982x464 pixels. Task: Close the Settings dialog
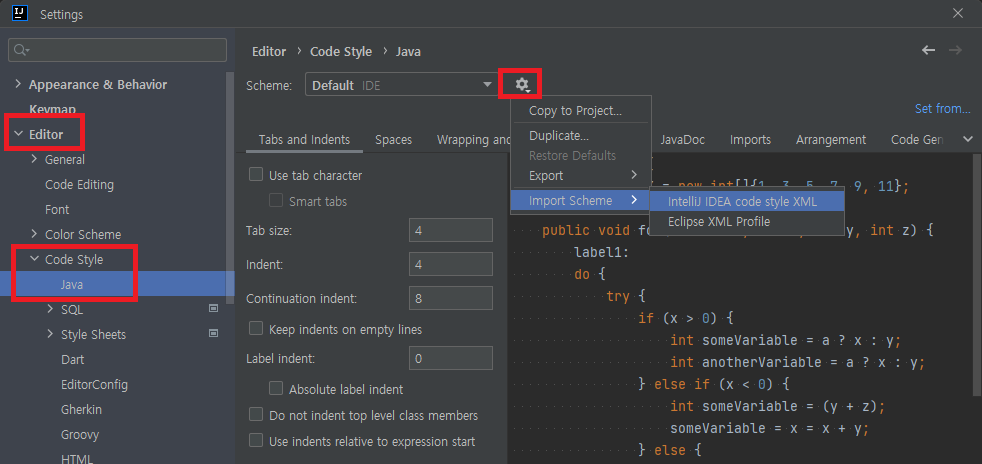(958, 13)
